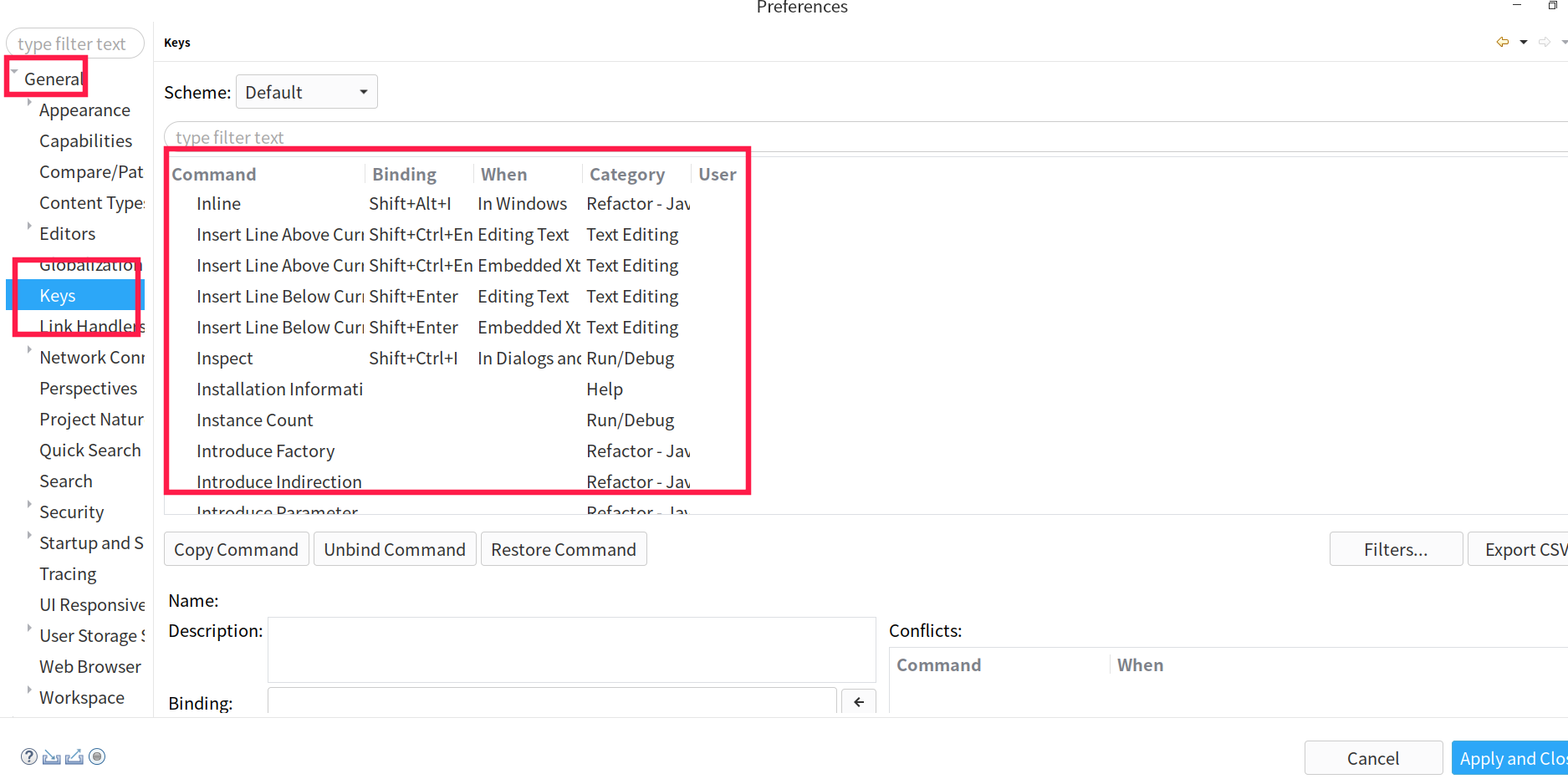
Task: Click the Unbind Command button
Action: click(395, 549)
